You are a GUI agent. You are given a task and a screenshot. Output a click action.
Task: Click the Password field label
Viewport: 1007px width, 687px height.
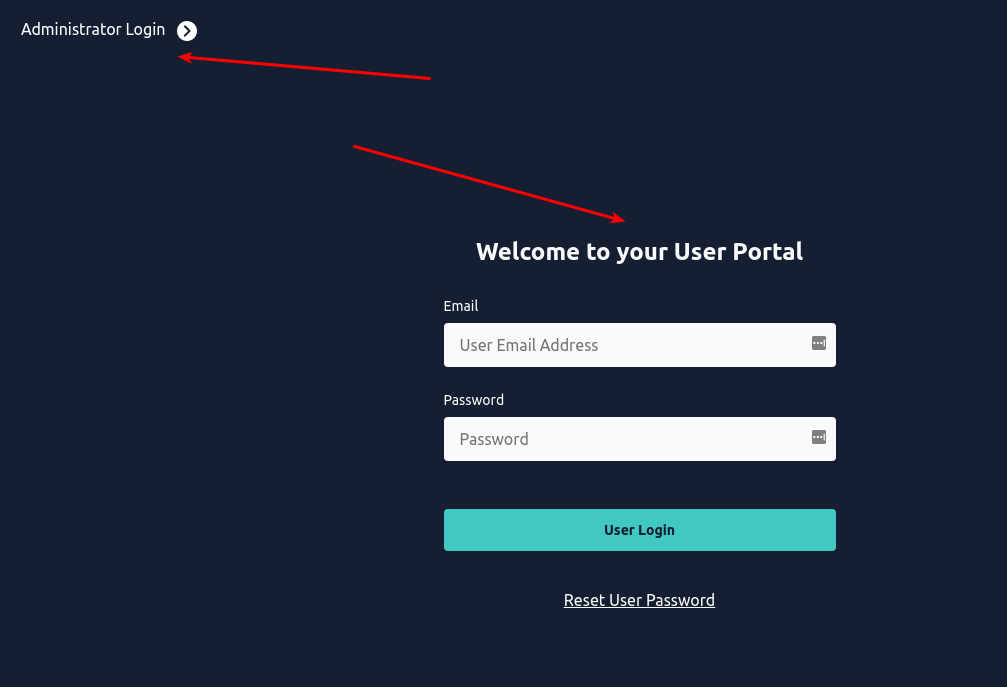coord(474,400)
